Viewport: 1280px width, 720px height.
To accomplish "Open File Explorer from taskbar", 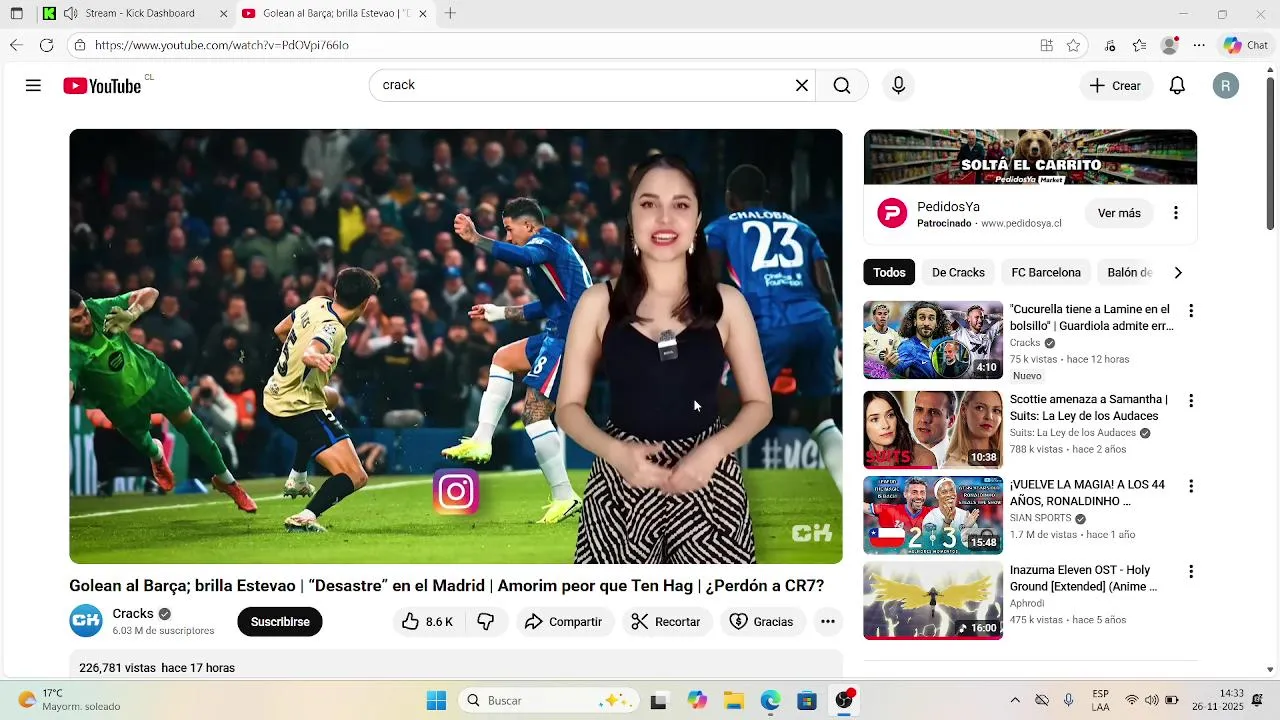I will (x=733, y=700).
